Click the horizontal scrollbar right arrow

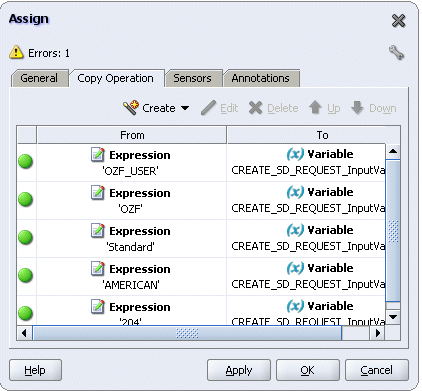[378, 333]
